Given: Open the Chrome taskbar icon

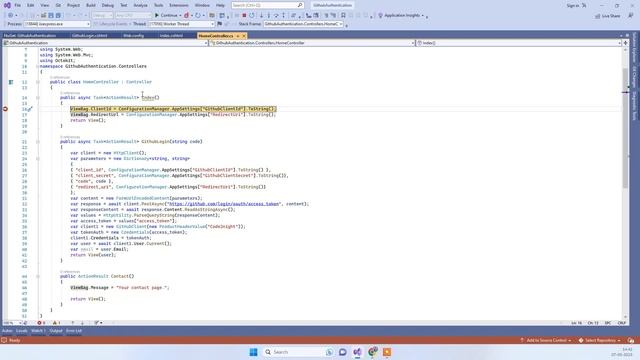Looking at the screenshot, I should tap(372, 352).
